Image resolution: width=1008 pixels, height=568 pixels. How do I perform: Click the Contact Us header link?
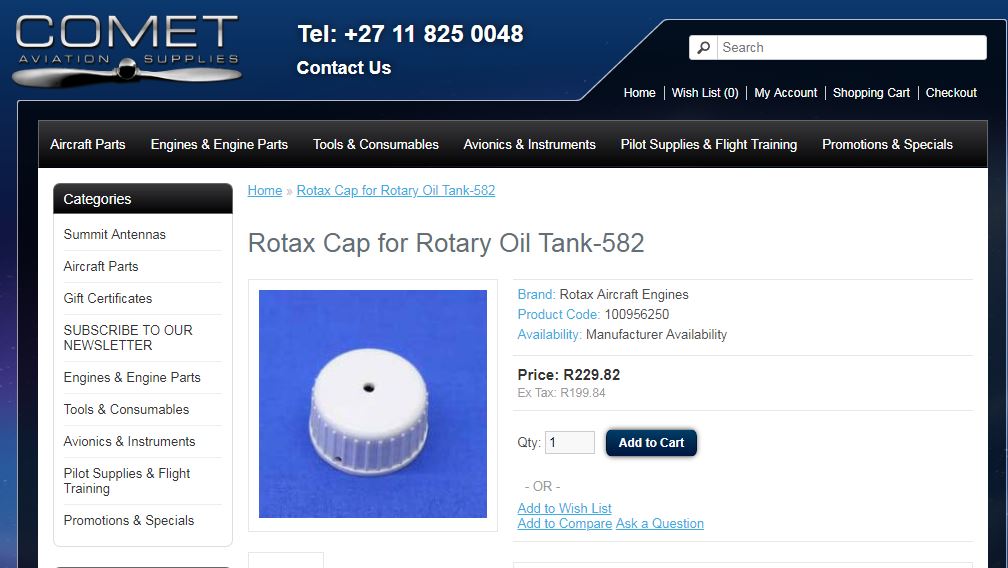point(344,68)
